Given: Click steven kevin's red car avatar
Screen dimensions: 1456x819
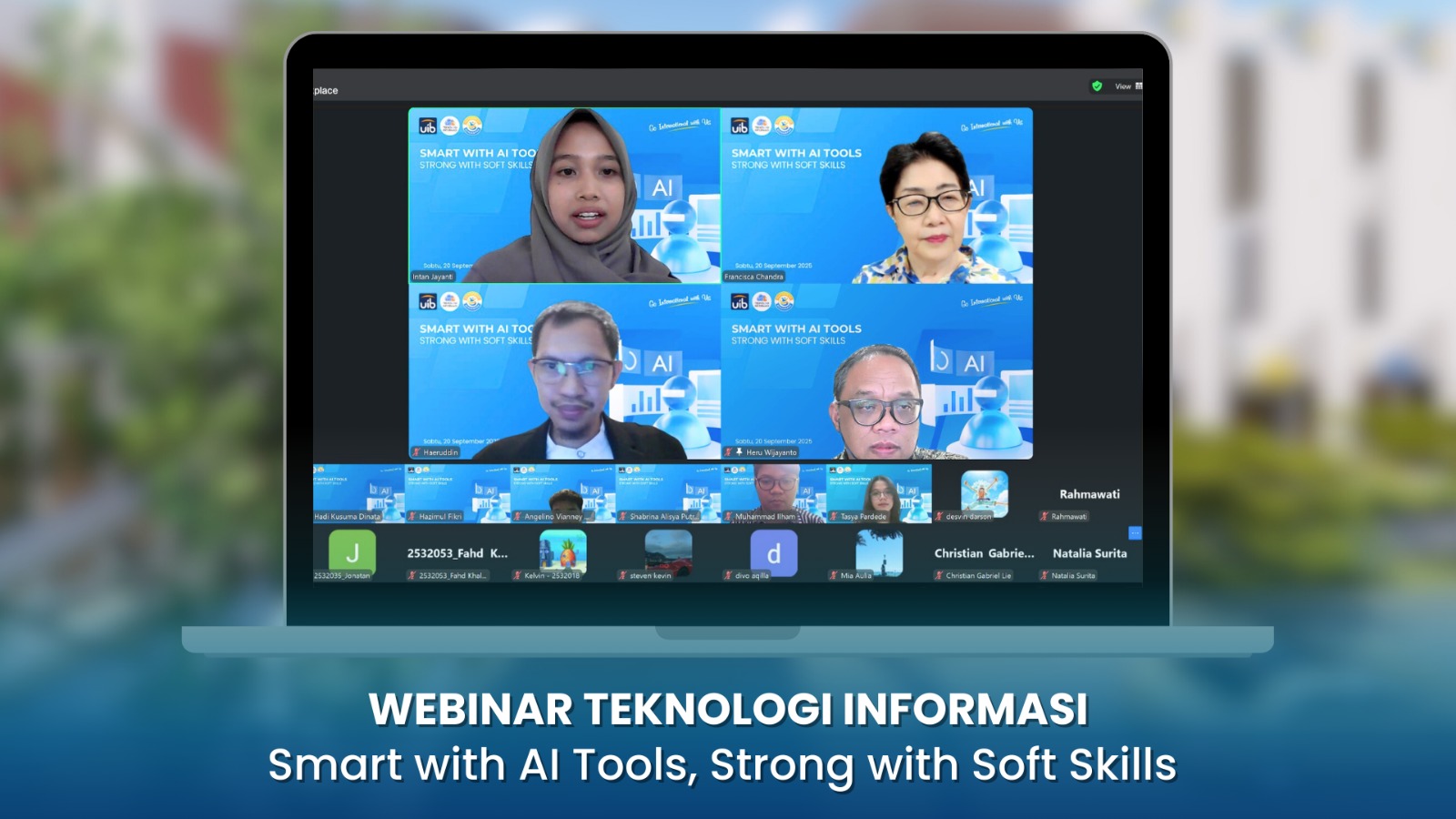Looking at the screenshot, I should [x=668, y=552].
